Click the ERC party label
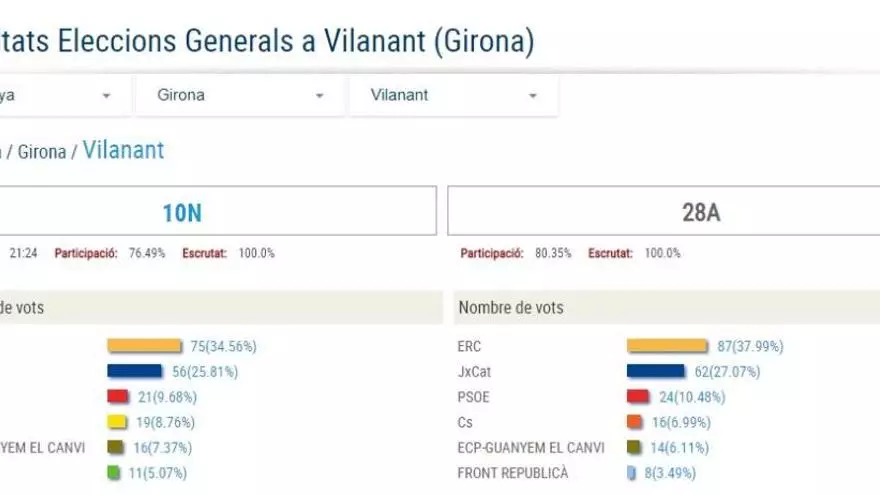The height and width of the screenshot is (495, 880). (469, 346)
